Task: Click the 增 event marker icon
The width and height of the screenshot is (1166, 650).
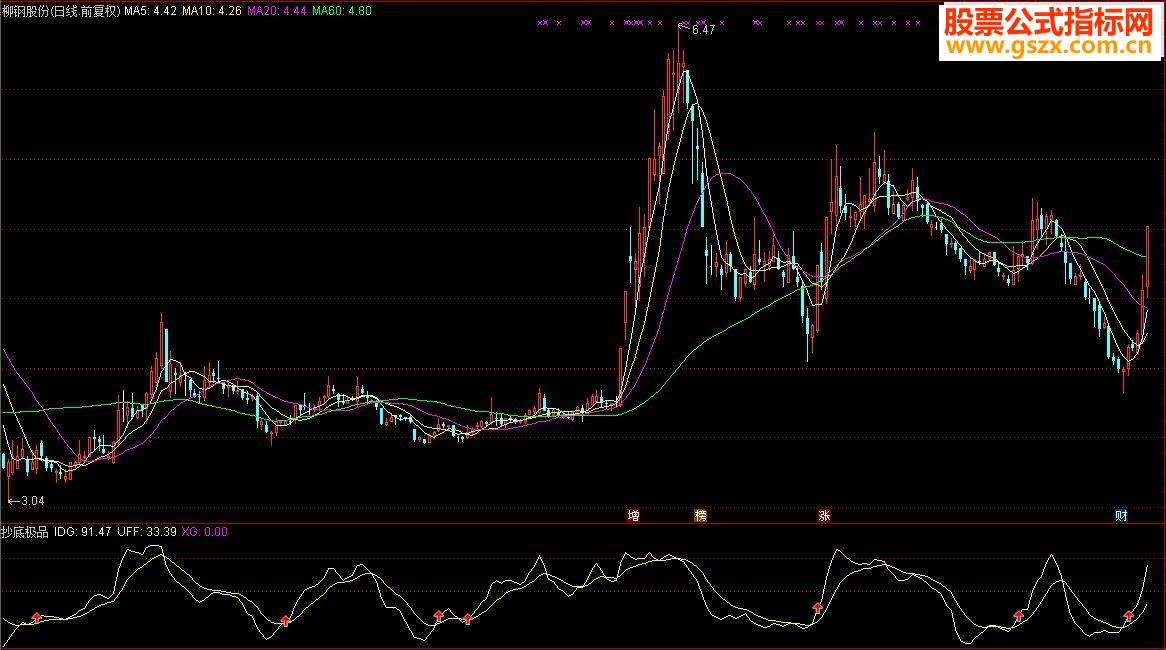Action: pos(634,515)
